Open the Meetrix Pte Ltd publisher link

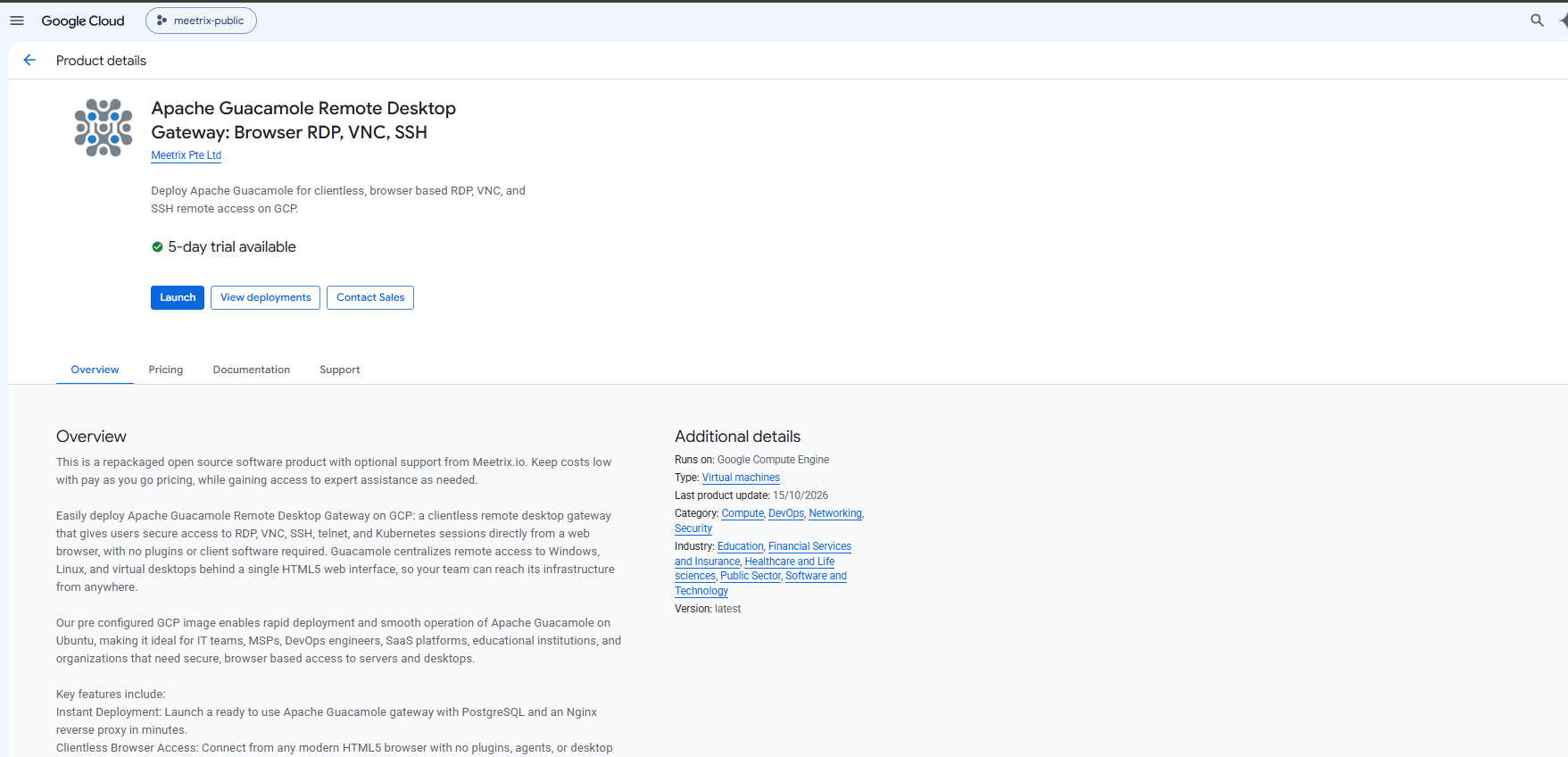(x=187, y=155)
